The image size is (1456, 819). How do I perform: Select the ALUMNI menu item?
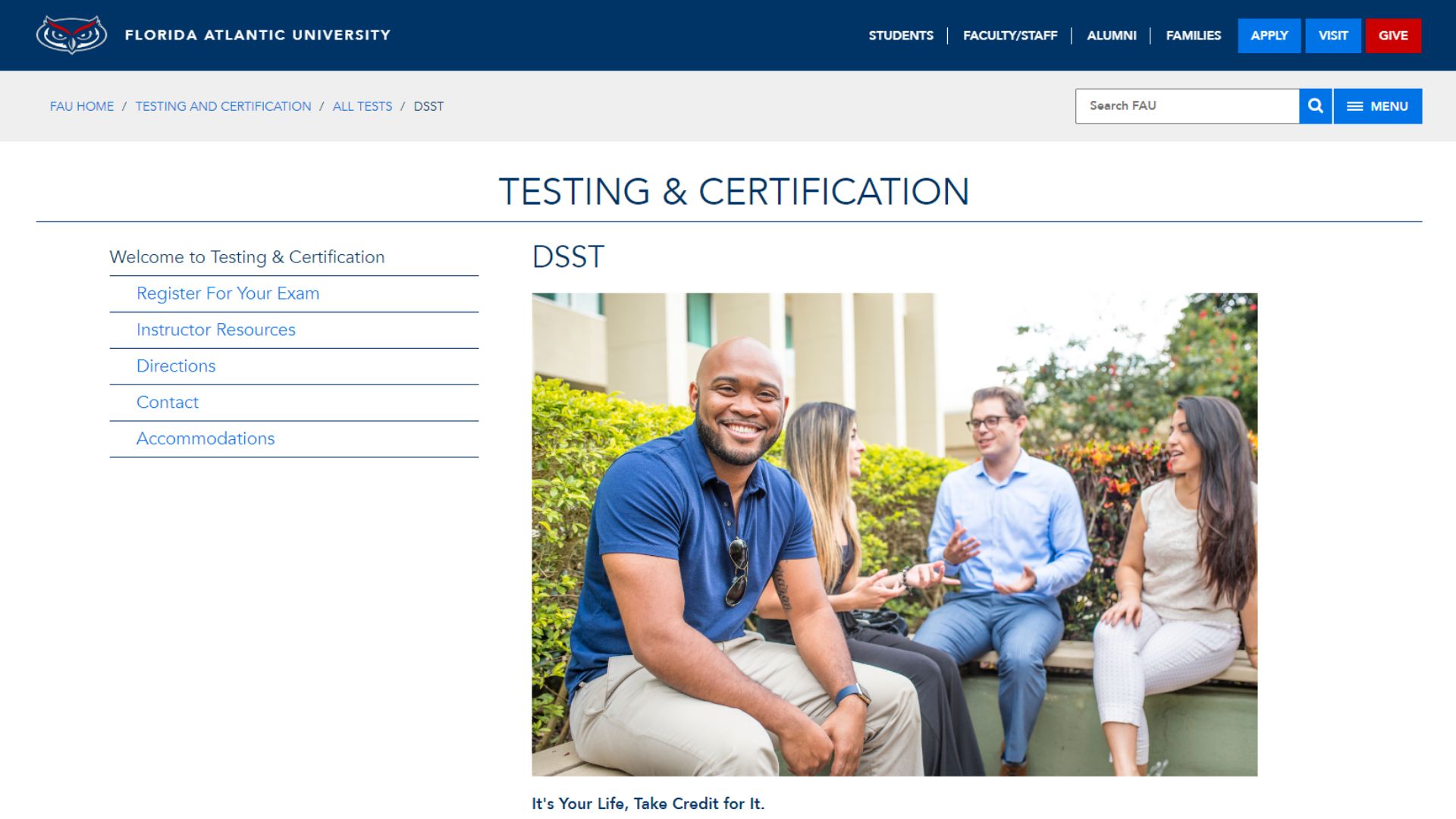click(1112, 35)
